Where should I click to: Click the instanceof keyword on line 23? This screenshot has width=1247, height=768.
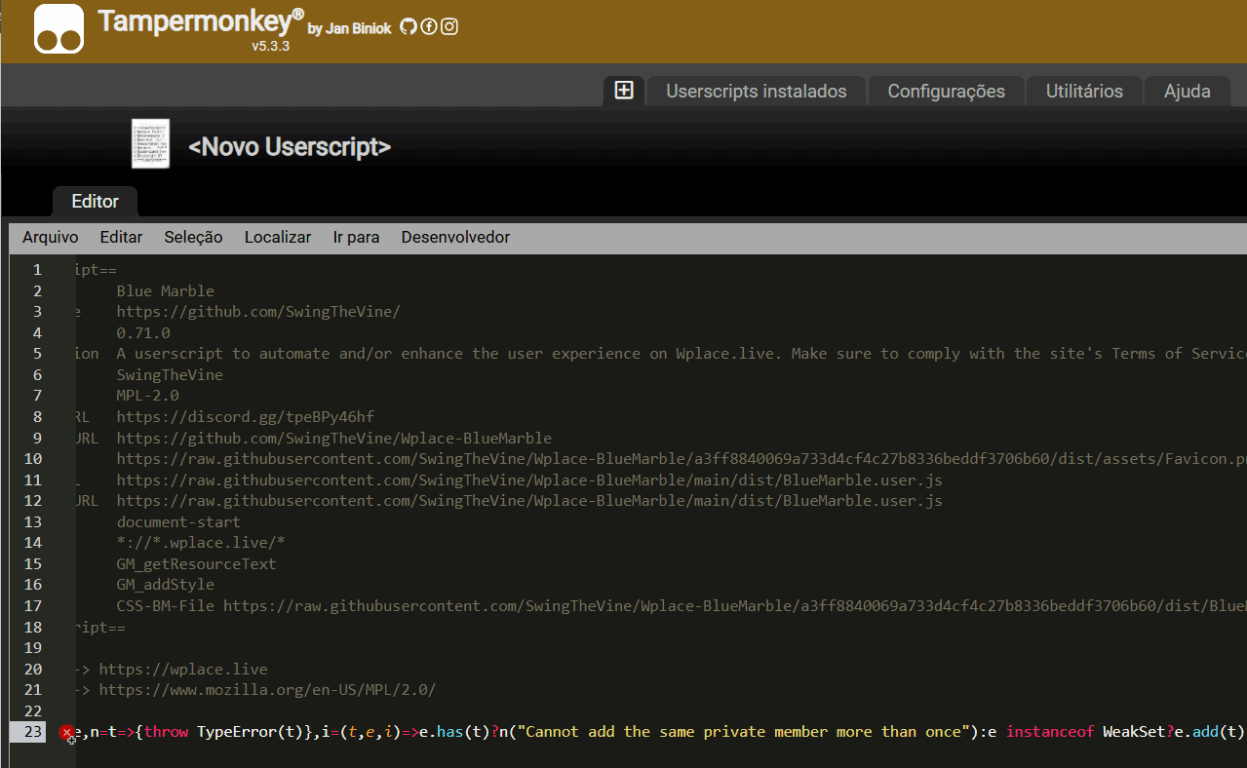(1050, 732)
